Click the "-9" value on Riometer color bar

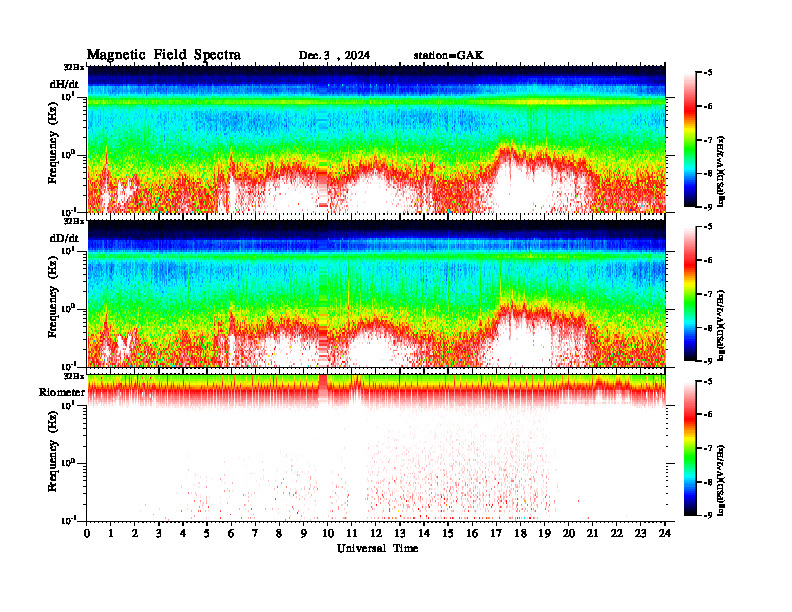(708, 515)
